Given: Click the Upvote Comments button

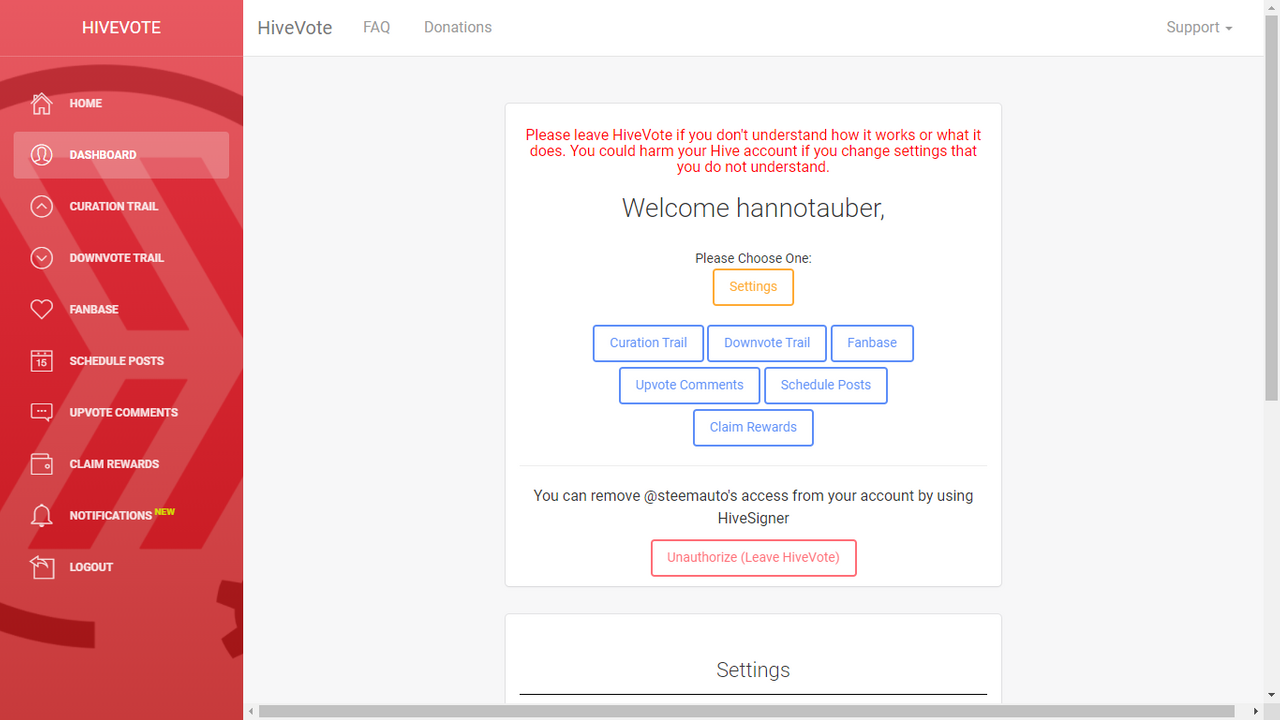Looking at the screenshot, I should (x=690, y=385).
